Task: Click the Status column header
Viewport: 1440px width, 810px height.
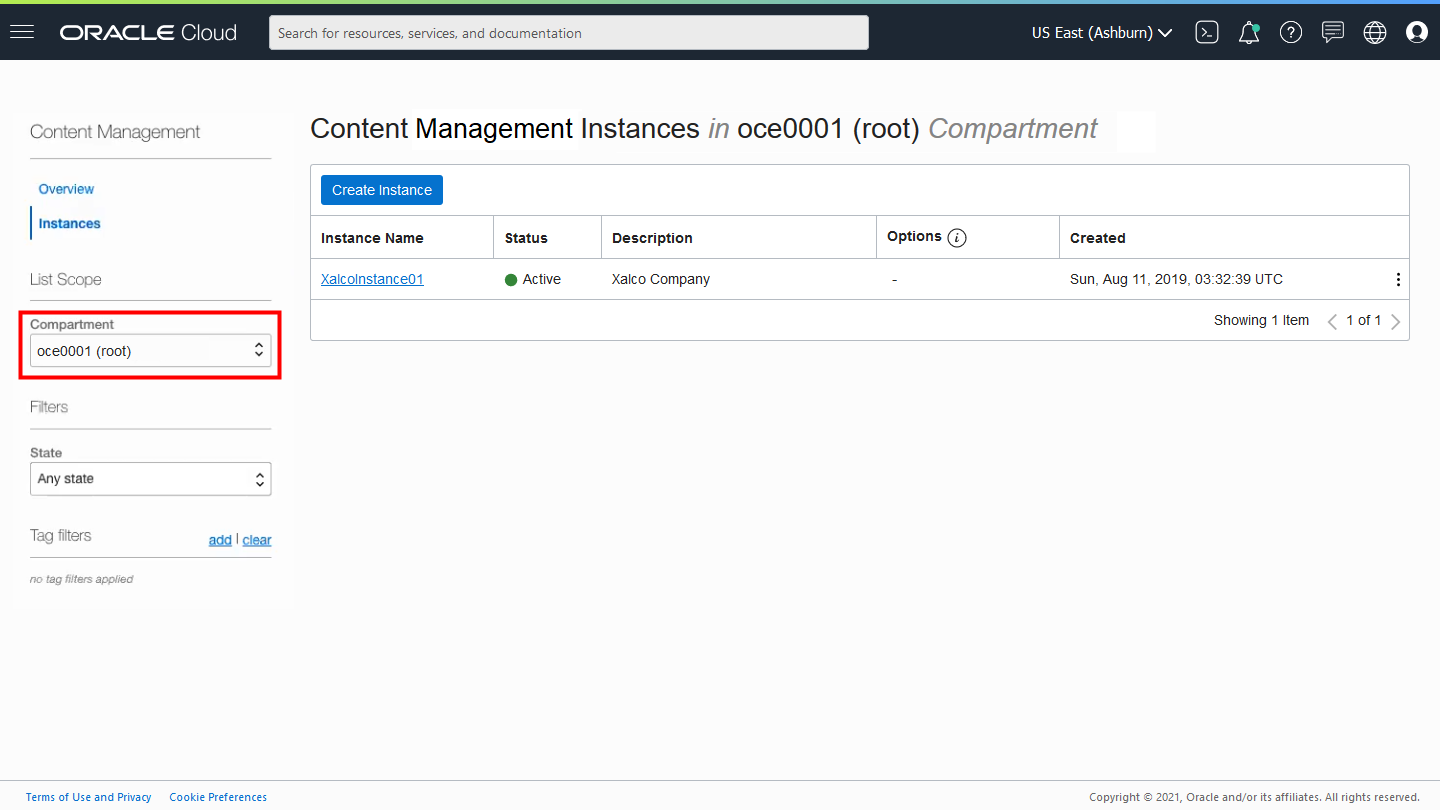Action: (x=526, y=238)
